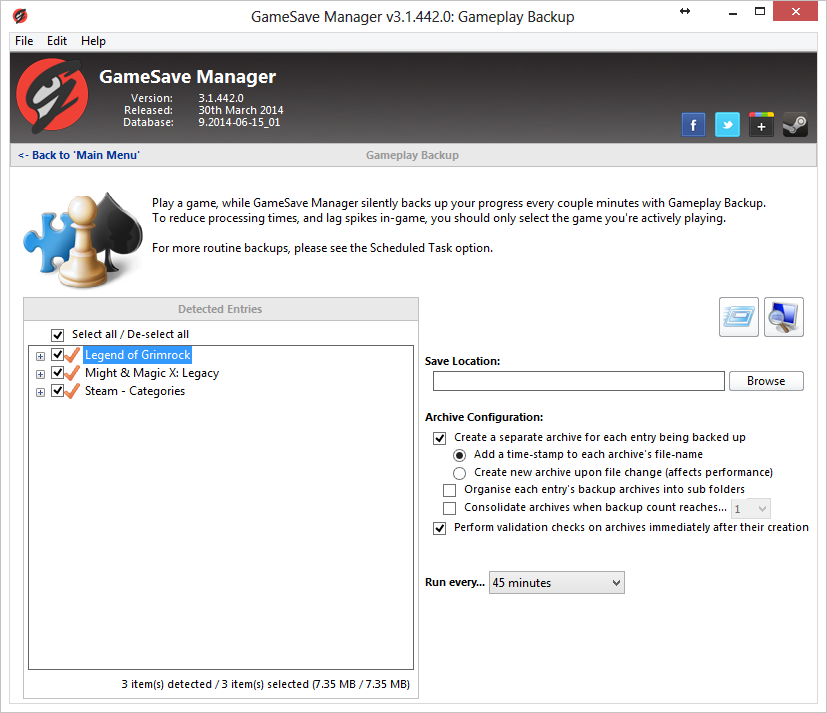Click the GameSave Manager logo in the header
This screenshot has height=713, width=827.
(x=52, y=95)
